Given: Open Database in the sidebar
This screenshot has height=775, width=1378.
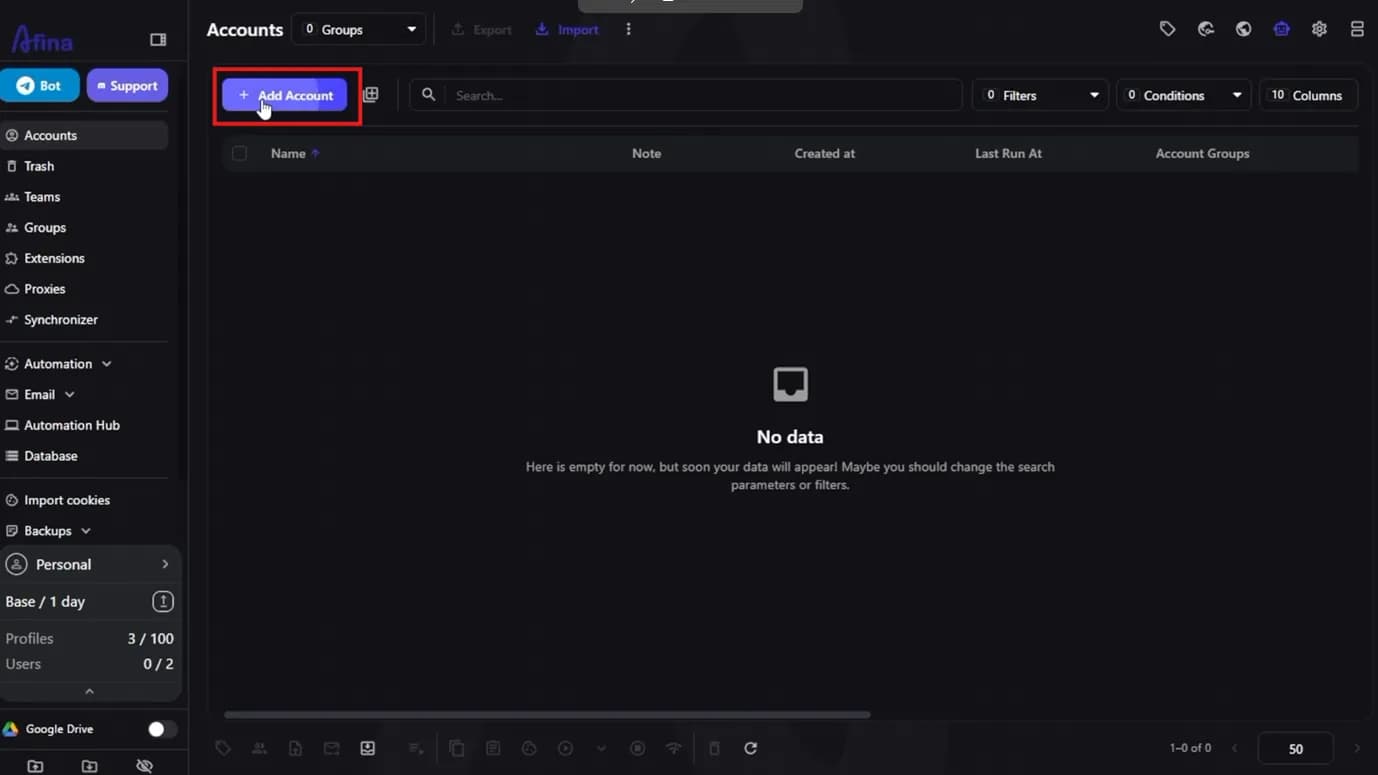Looking at the screenshot, I should pyautogui.click(x=84, y=456).
